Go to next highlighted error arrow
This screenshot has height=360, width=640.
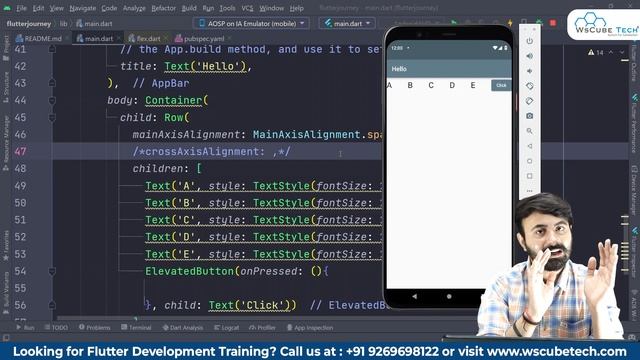pyautogui.click(x=622, y=52)
